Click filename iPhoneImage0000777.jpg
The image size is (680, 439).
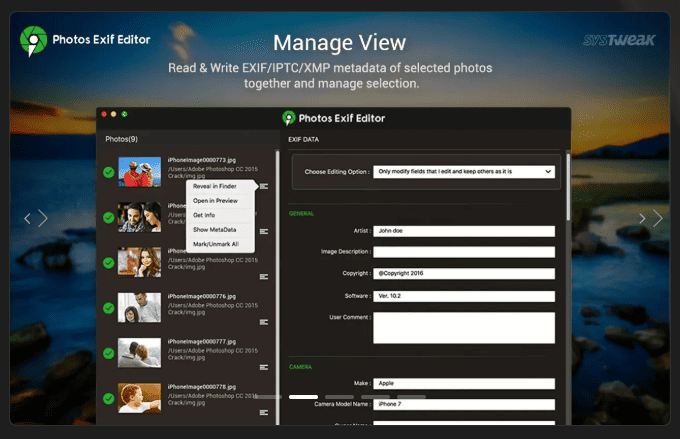coord(202,341)
